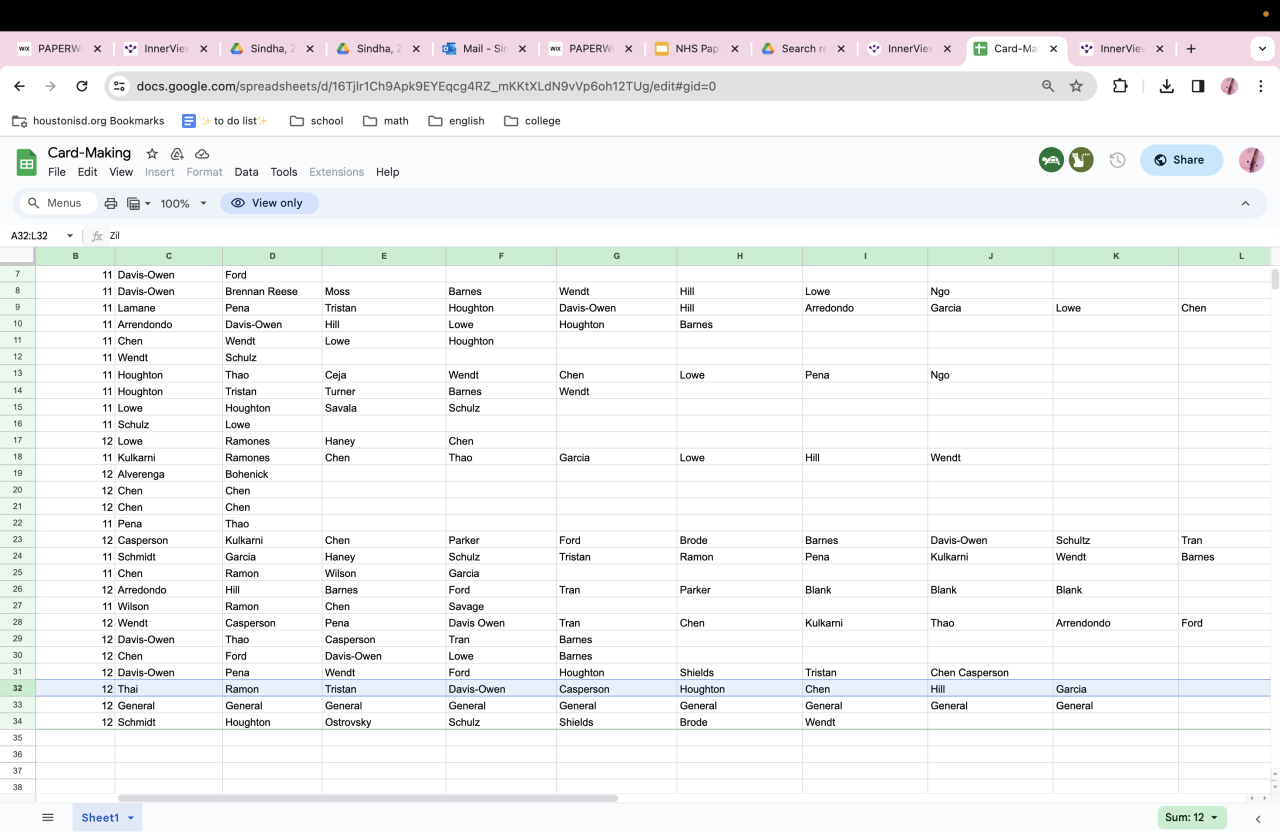Open the Data menu
1280x832 pixels.
tap(246, 172)
